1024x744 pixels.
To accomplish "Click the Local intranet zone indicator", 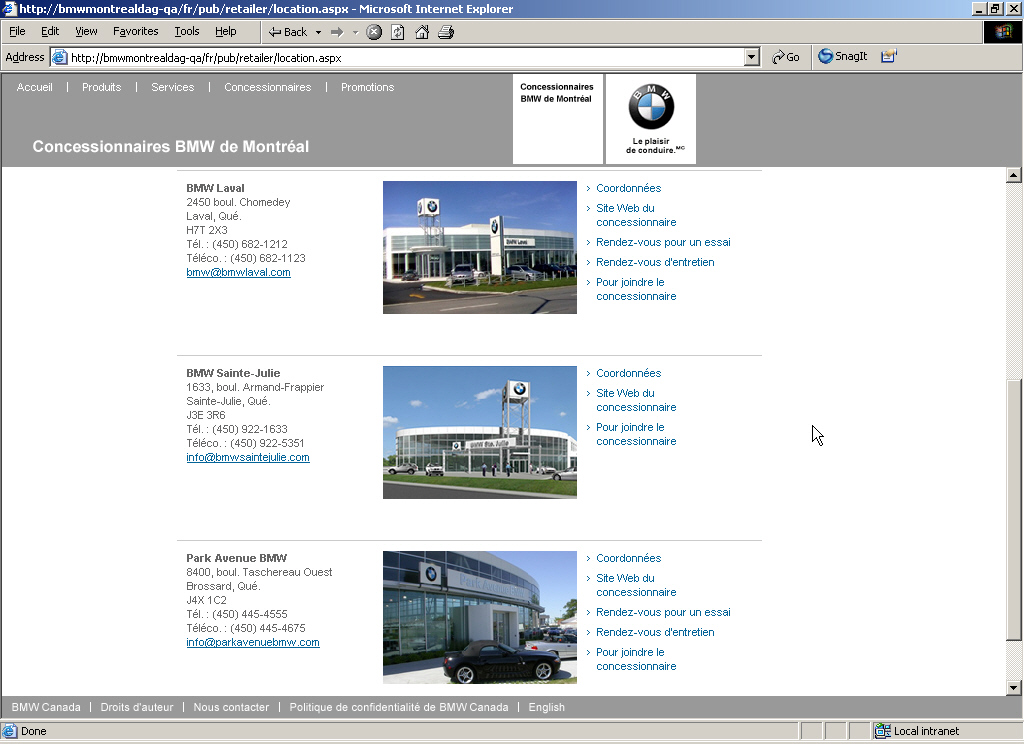I will (x=917, y=731).
